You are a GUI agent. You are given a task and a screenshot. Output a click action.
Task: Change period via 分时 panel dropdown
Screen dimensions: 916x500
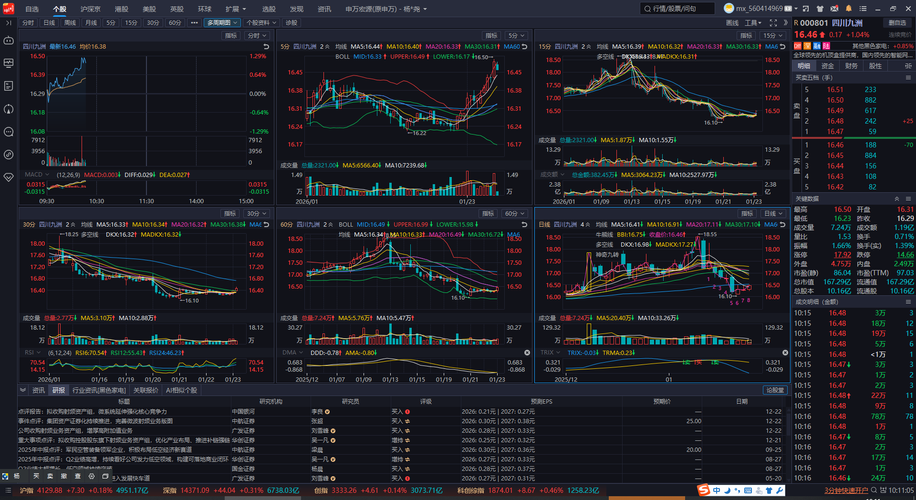[x=257, y=36]
